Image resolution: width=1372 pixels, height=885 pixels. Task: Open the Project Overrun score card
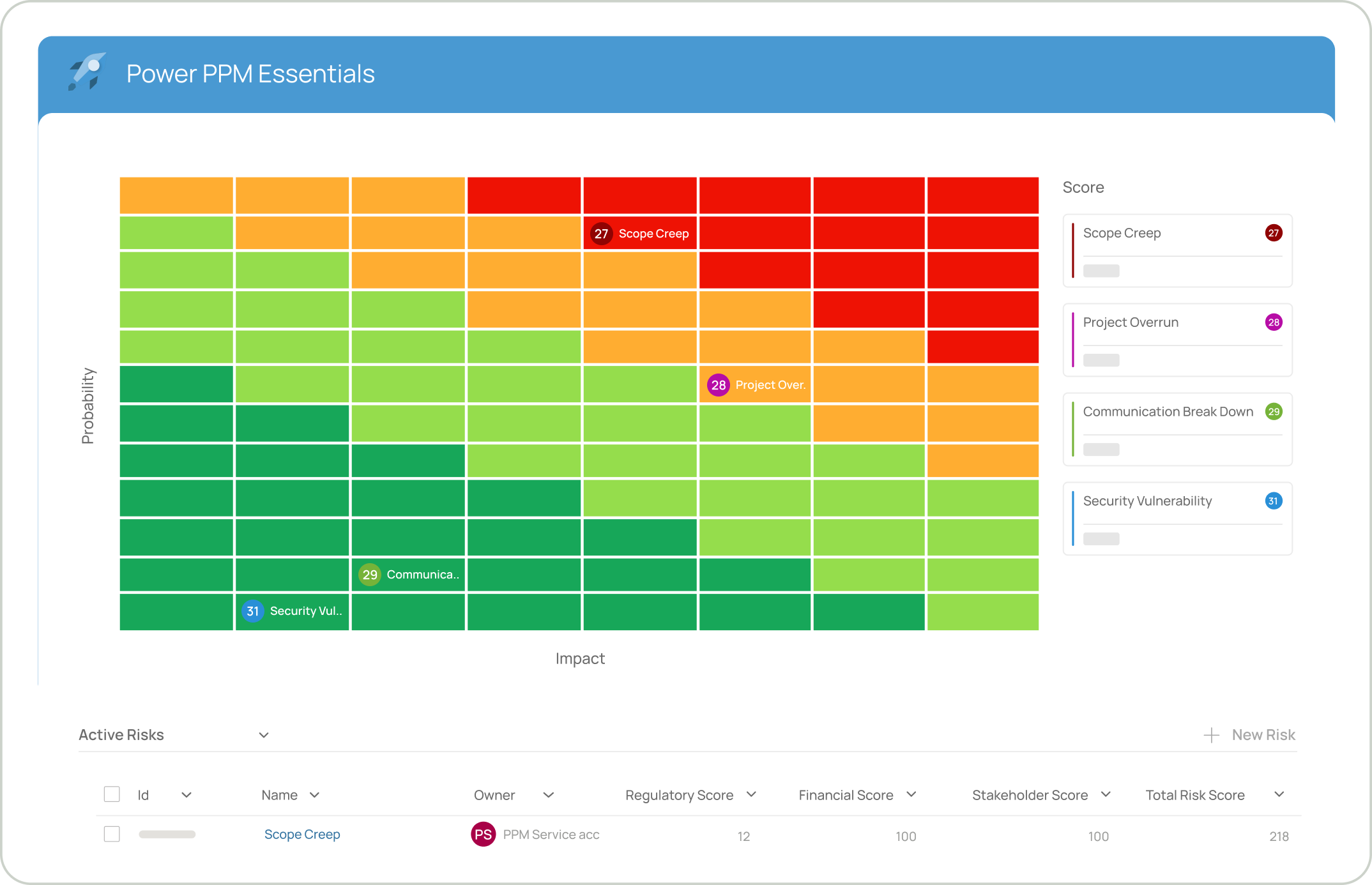coord(1178,340)
